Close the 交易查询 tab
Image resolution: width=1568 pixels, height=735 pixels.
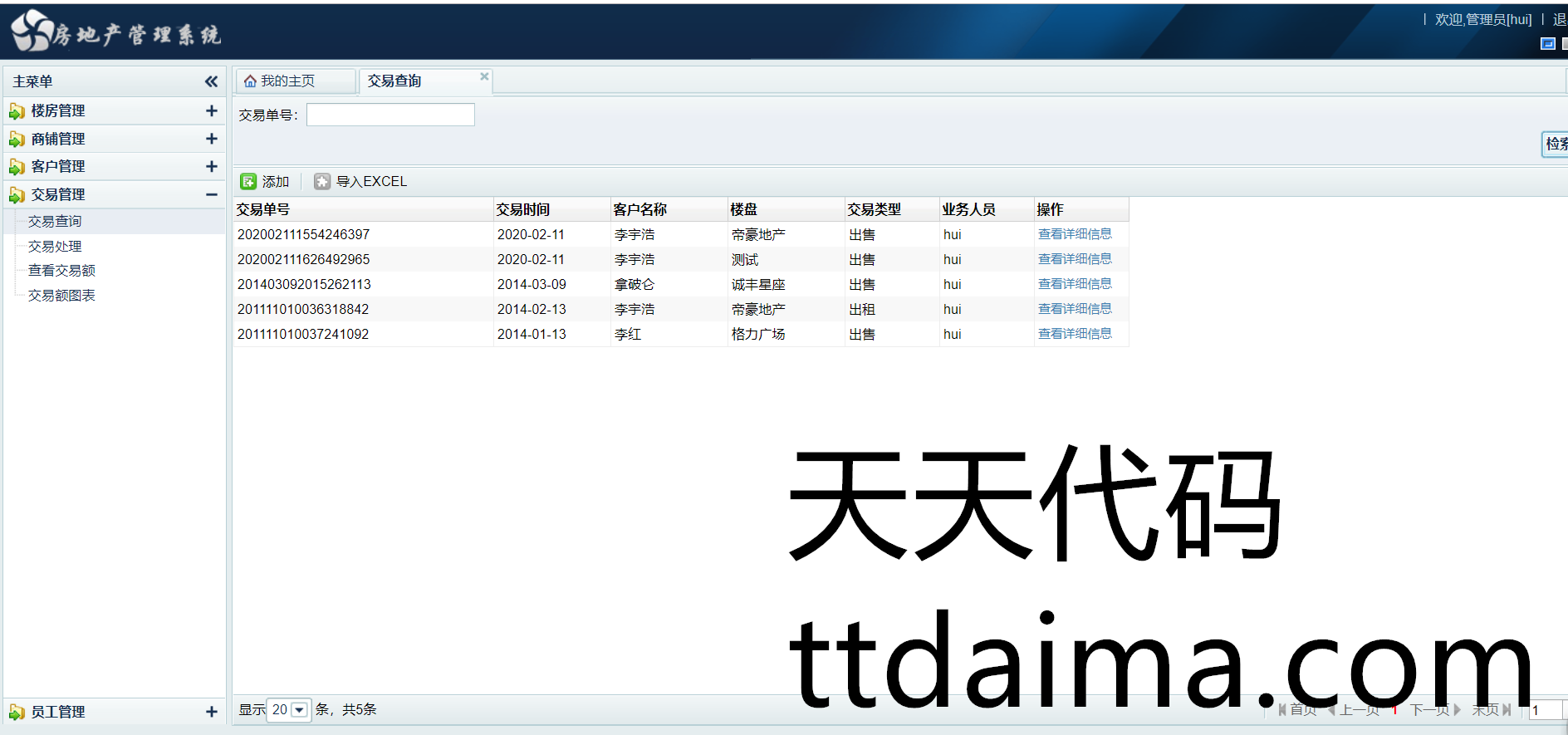(484, 76)
